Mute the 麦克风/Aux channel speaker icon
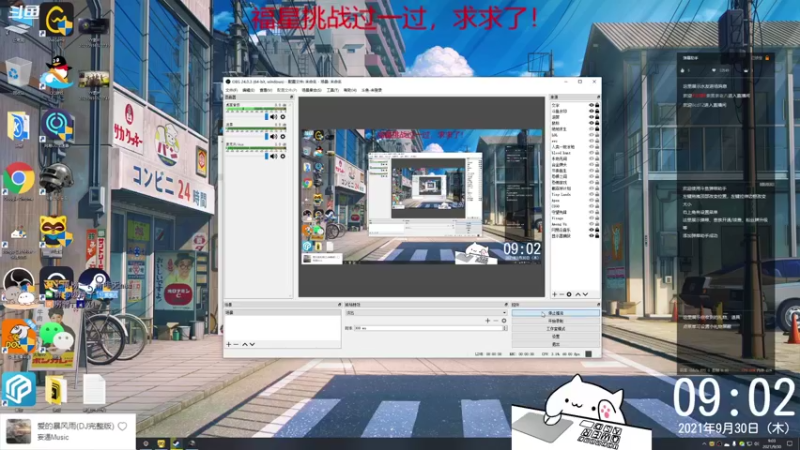This screenshot has height=450, width=800. (x=273, y=156)
